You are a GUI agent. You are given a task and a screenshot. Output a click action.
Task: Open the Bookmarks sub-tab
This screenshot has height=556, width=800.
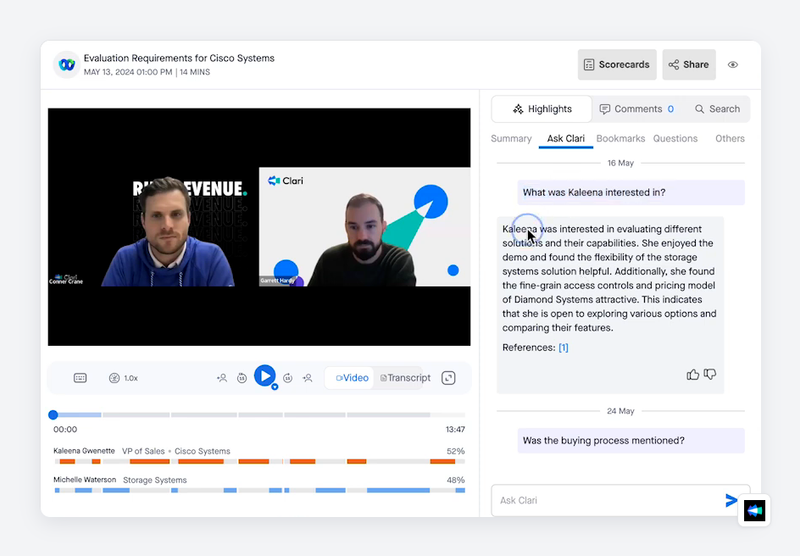click(620, 139)
